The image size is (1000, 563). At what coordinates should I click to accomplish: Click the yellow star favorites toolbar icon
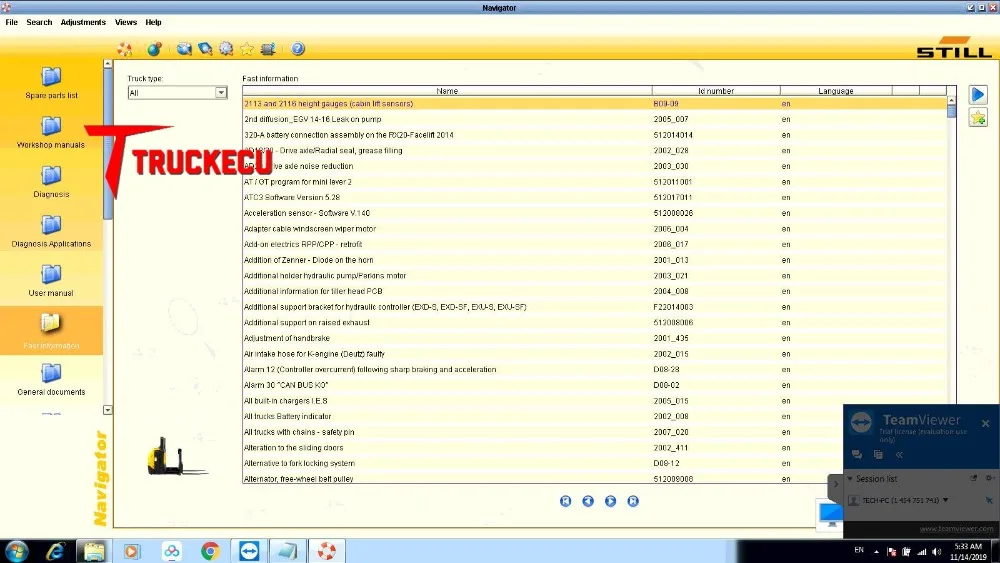247,48
